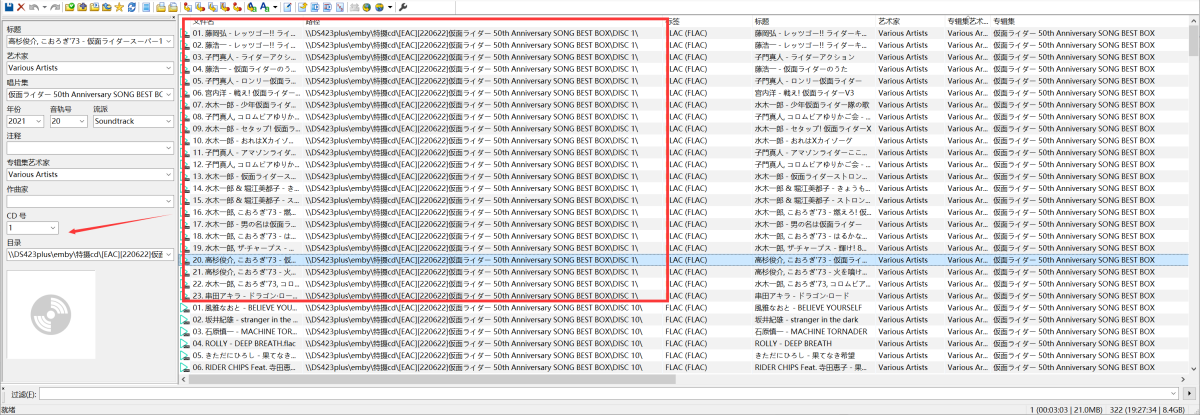Change directory using folder icon with green check
Image resolution: width=1200 pixels, height=415 pixels.
click(x=70, y=7)
